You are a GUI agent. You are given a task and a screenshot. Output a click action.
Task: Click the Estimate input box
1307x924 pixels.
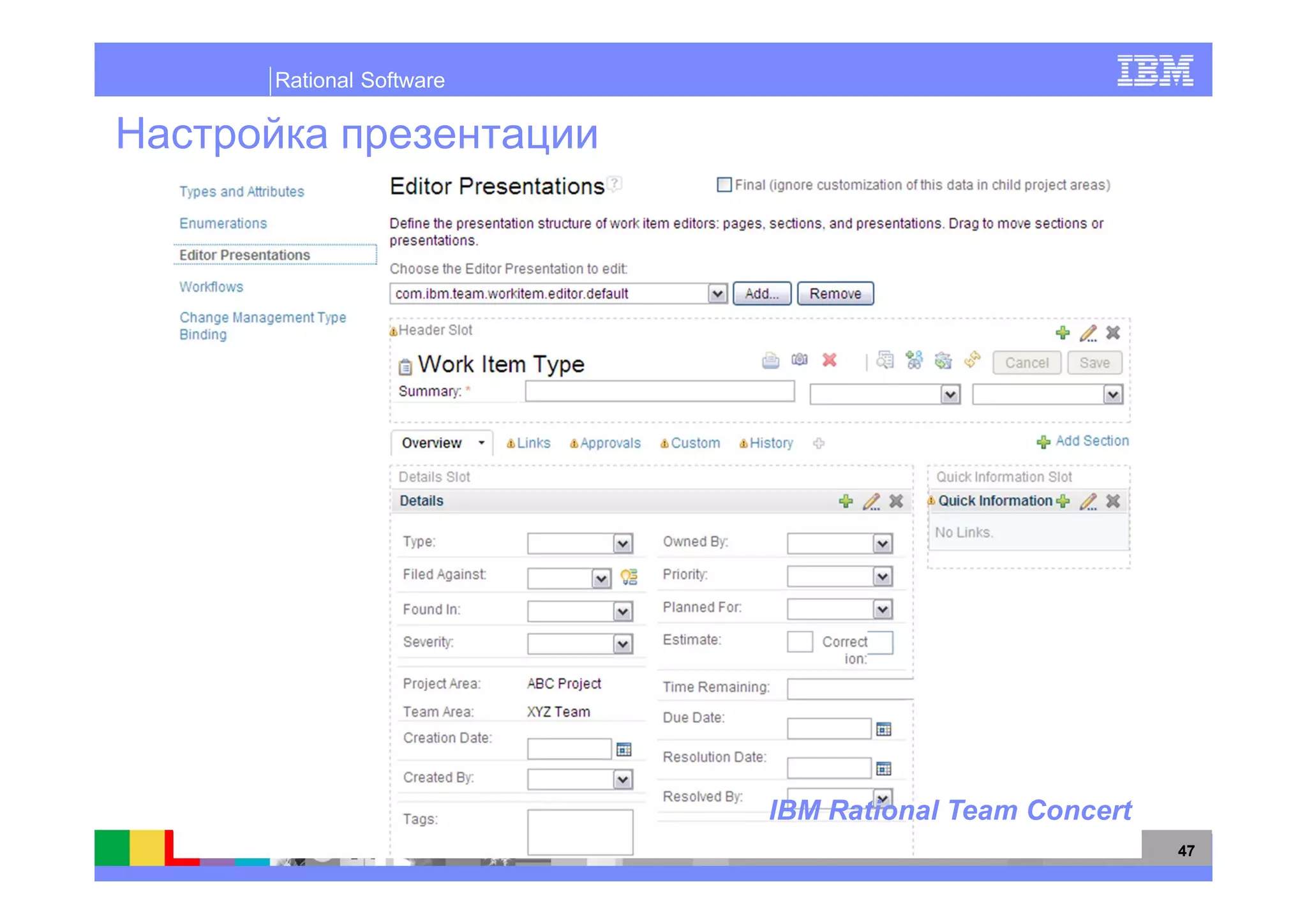[x=800, y=641]
